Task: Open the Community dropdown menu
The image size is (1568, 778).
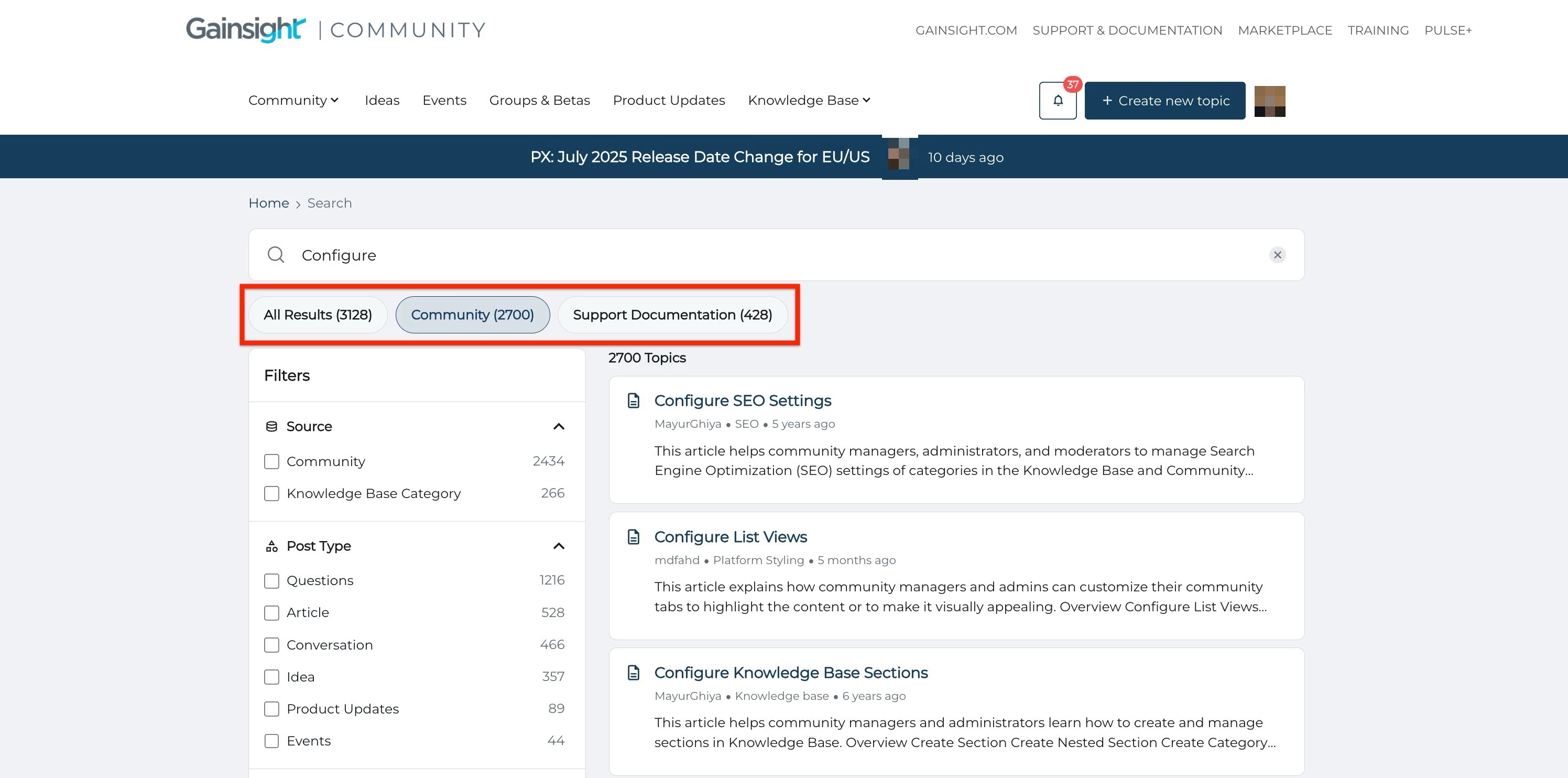Action: click(293, 101)
